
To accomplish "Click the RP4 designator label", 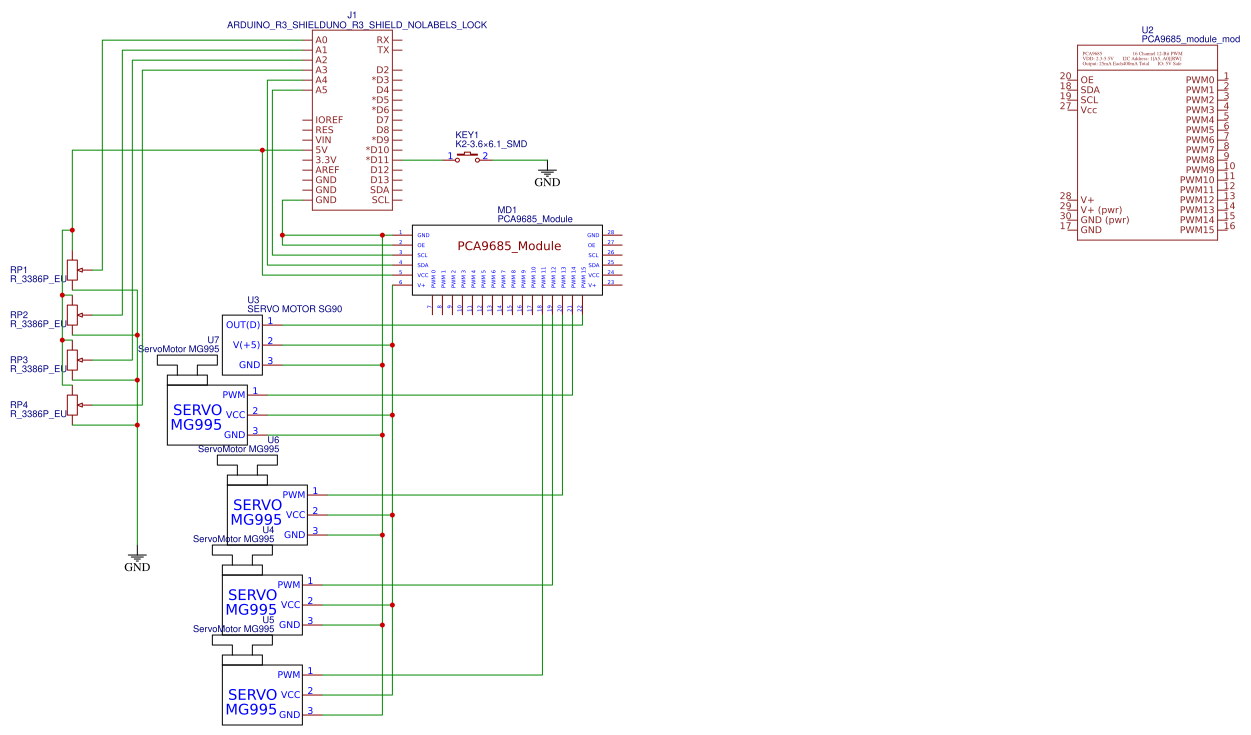I will 19,404.
